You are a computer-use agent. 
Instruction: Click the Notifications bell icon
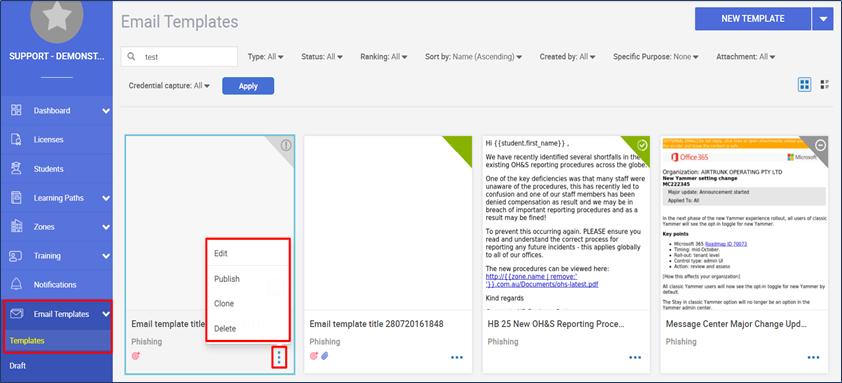click(x=16, y=284)
